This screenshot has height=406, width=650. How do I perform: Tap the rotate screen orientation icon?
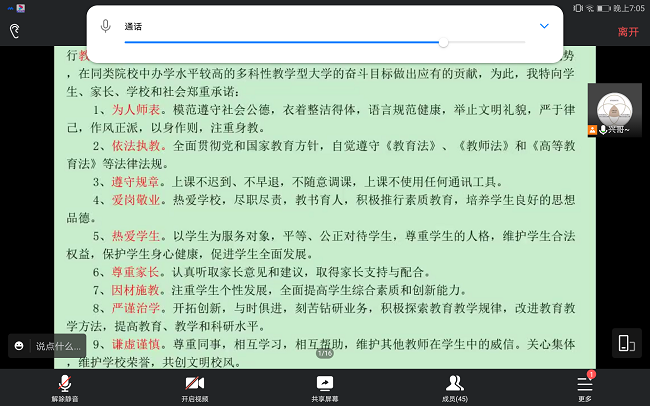tap(626, 343)
